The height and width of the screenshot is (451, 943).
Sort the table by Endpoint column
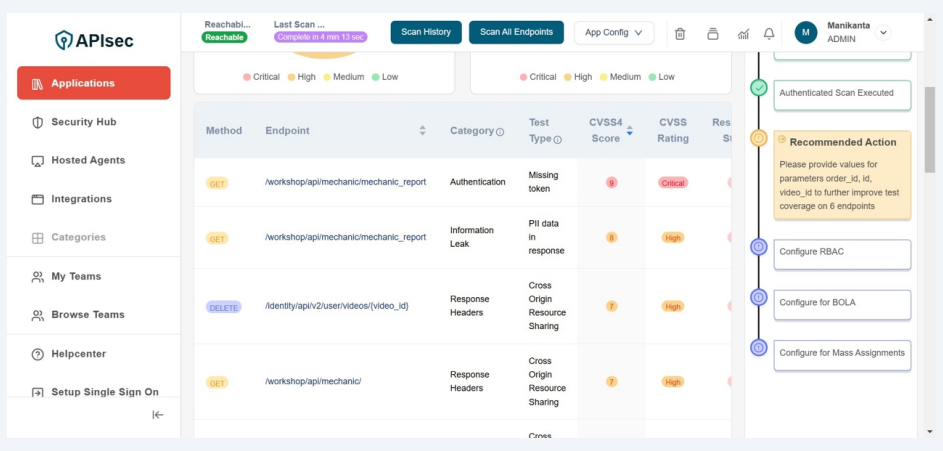422,131
